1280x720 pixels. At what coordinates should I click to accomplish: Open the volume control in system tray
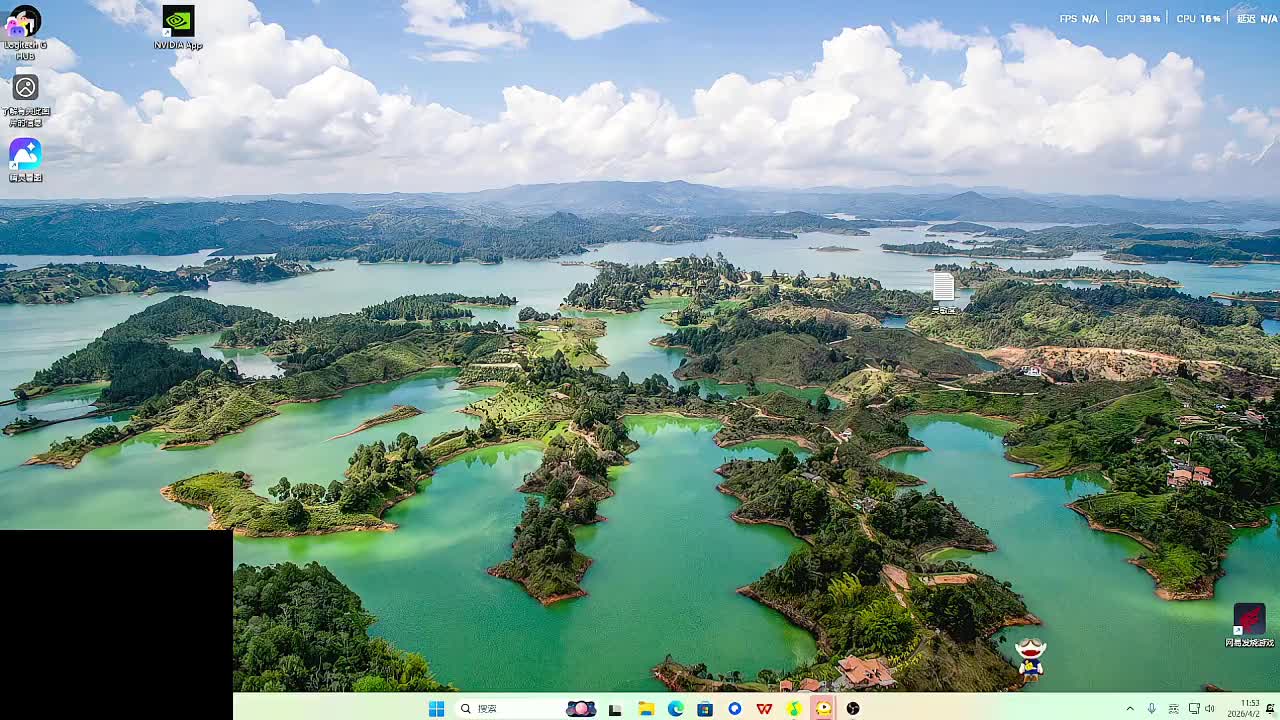coord(1210,709)
